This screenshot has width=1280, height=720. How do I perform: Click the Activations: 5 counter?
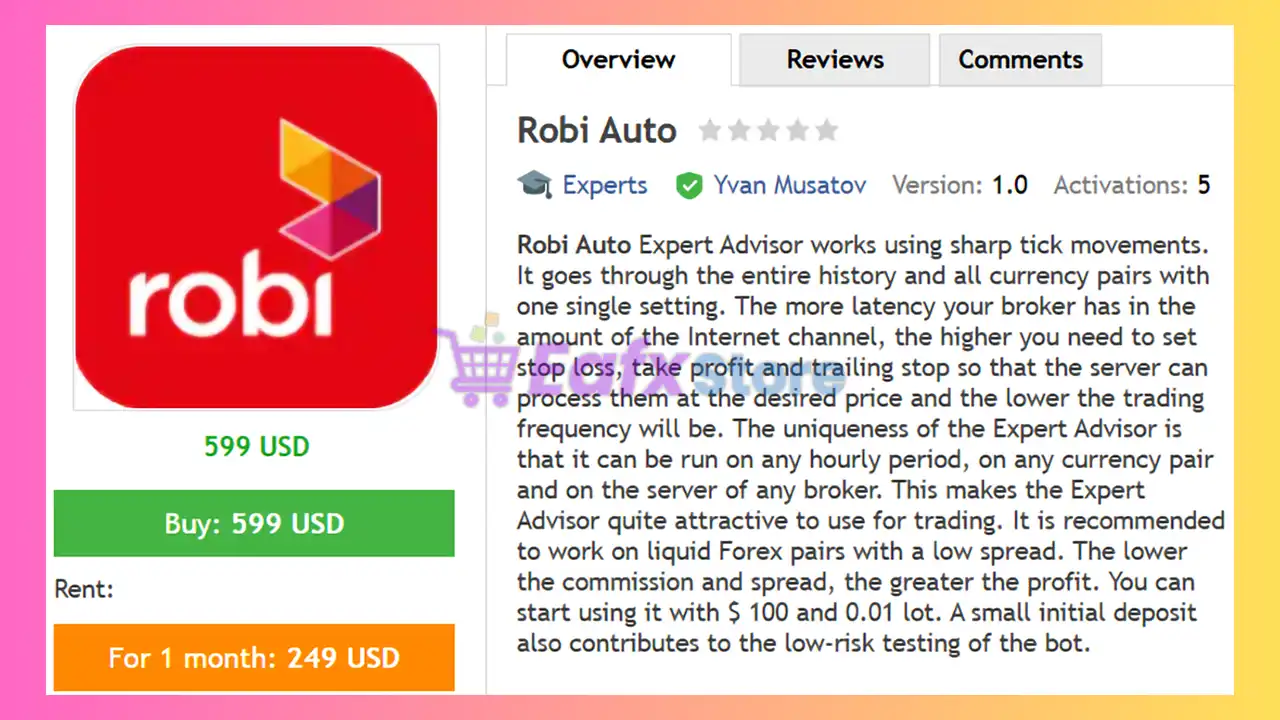point(1132,184)
